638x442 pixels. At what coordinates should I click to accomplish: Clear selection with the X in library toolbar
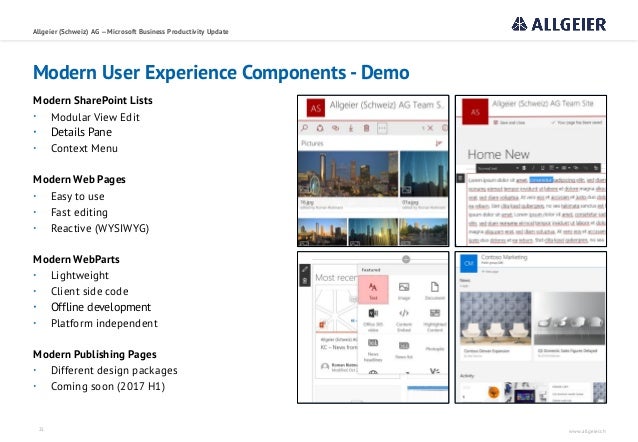[x=430, y=128]
